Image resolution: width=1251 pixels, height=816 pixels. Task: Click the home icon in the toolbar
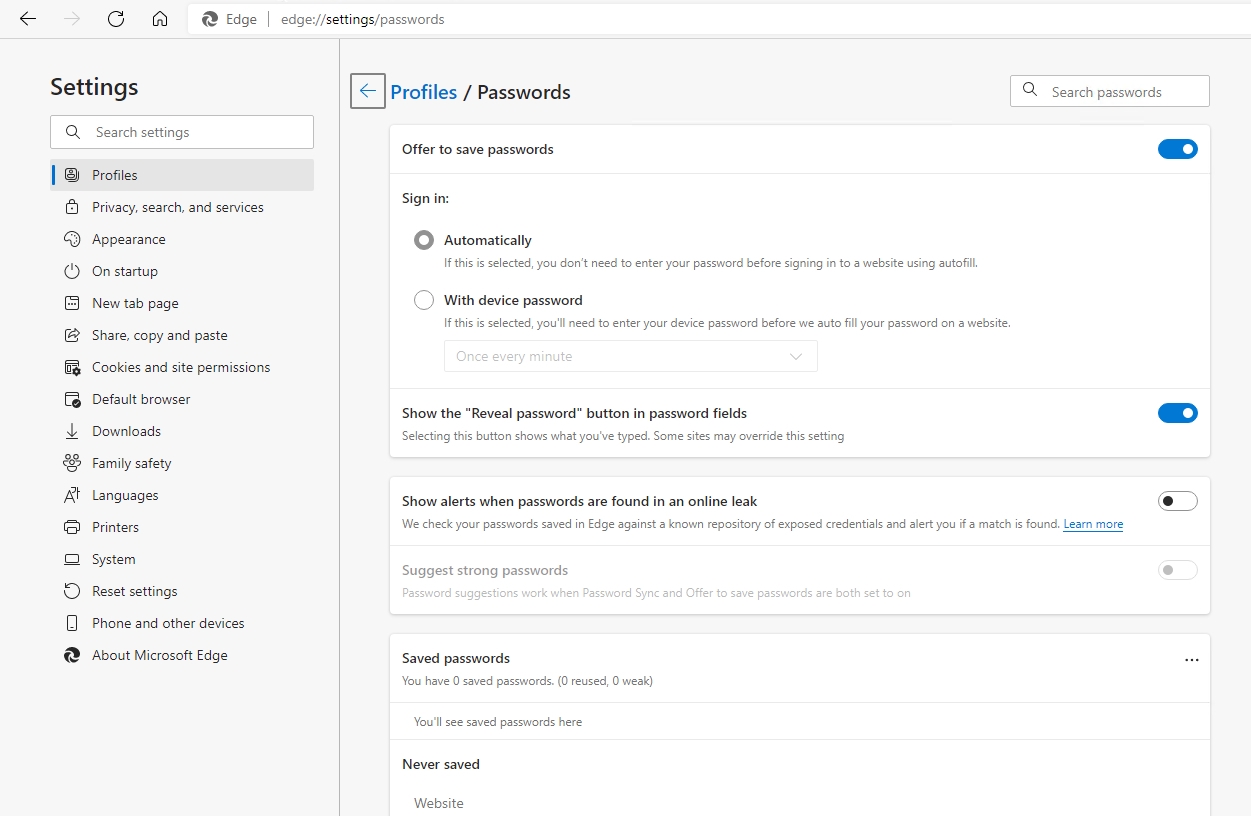click(160, 18)
